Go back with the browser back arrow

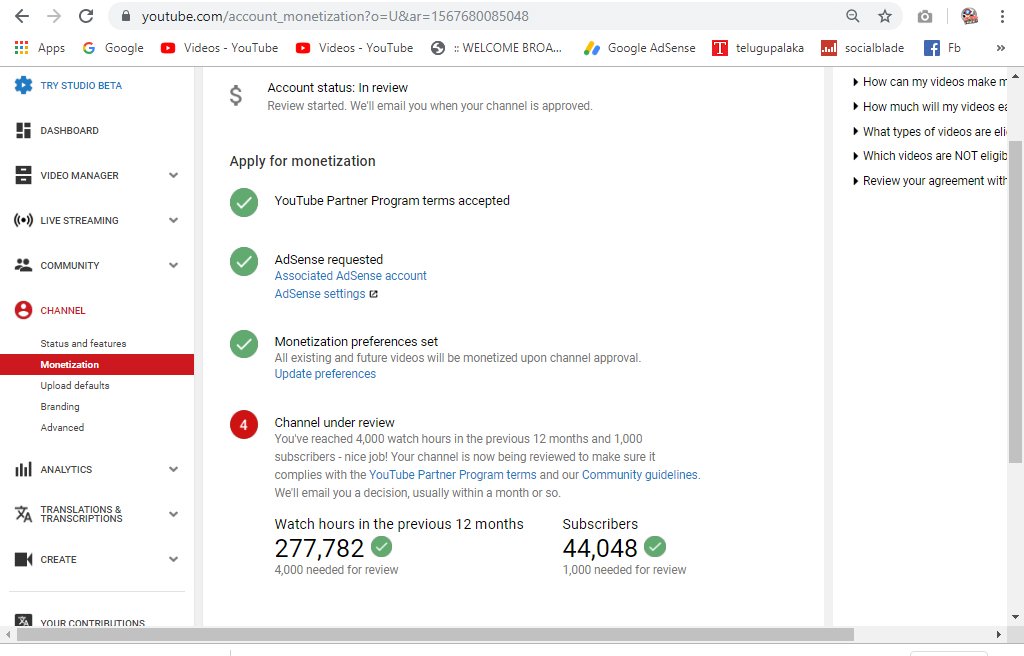coord(22,16)
